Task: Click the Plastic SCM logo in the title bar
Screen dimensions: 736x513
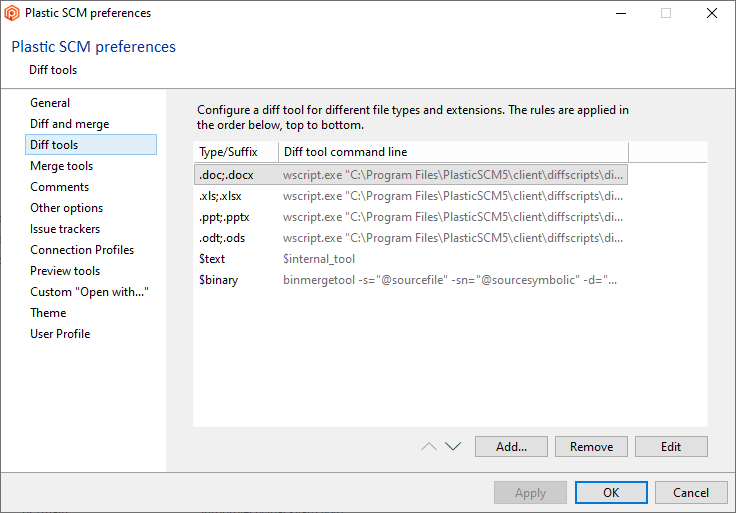Action: (12, 13)
